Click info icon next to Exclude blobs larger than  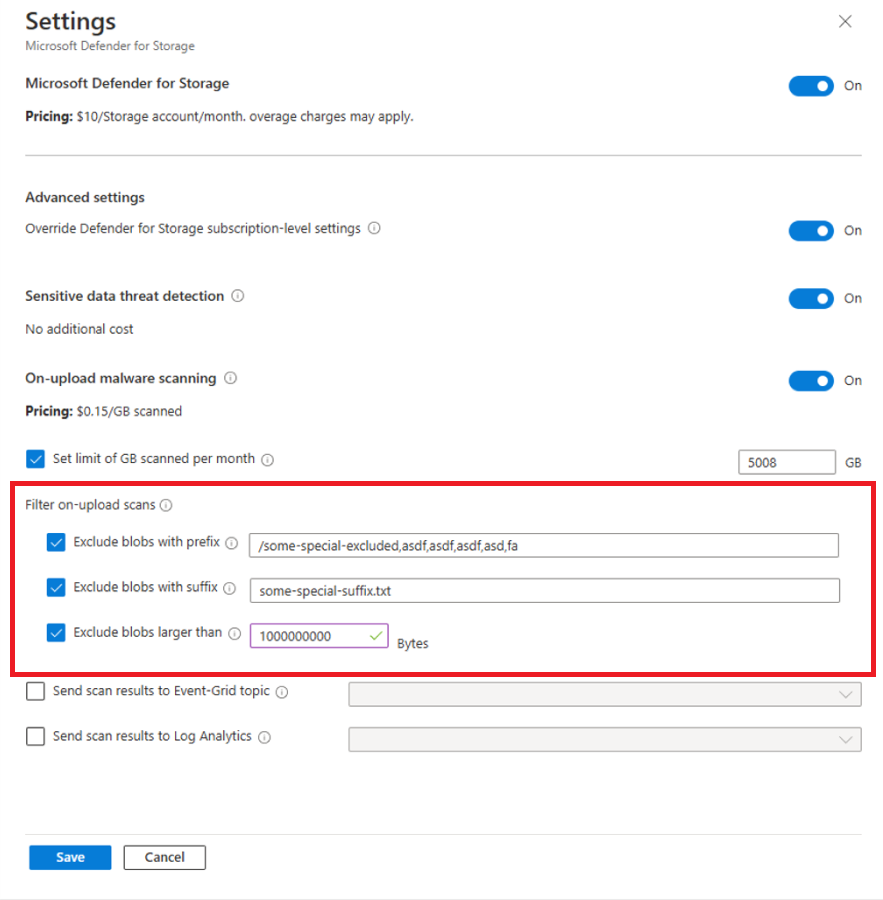click(234, 633)
